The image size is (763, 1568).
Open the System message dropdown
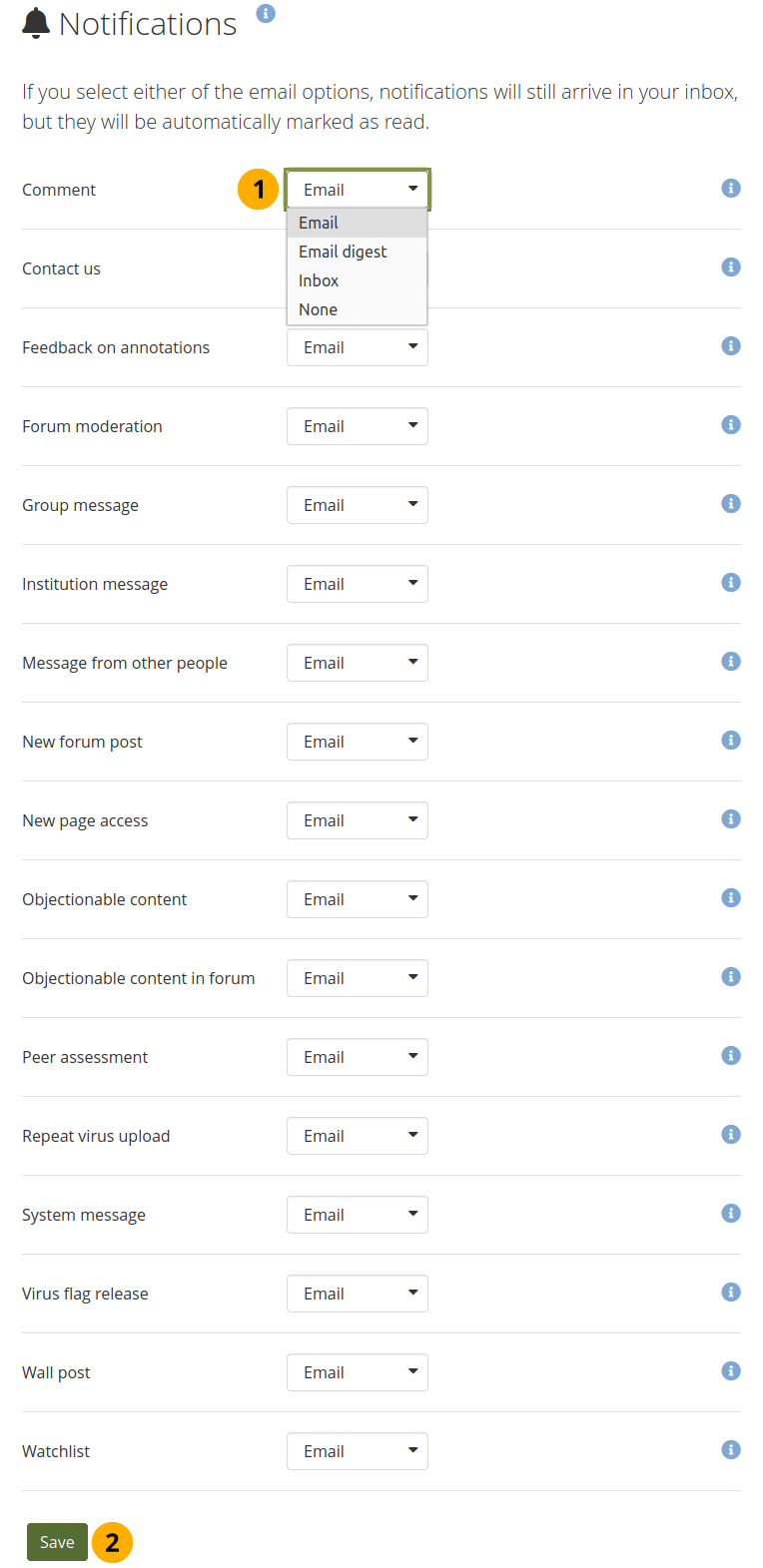coord(357,1215)
